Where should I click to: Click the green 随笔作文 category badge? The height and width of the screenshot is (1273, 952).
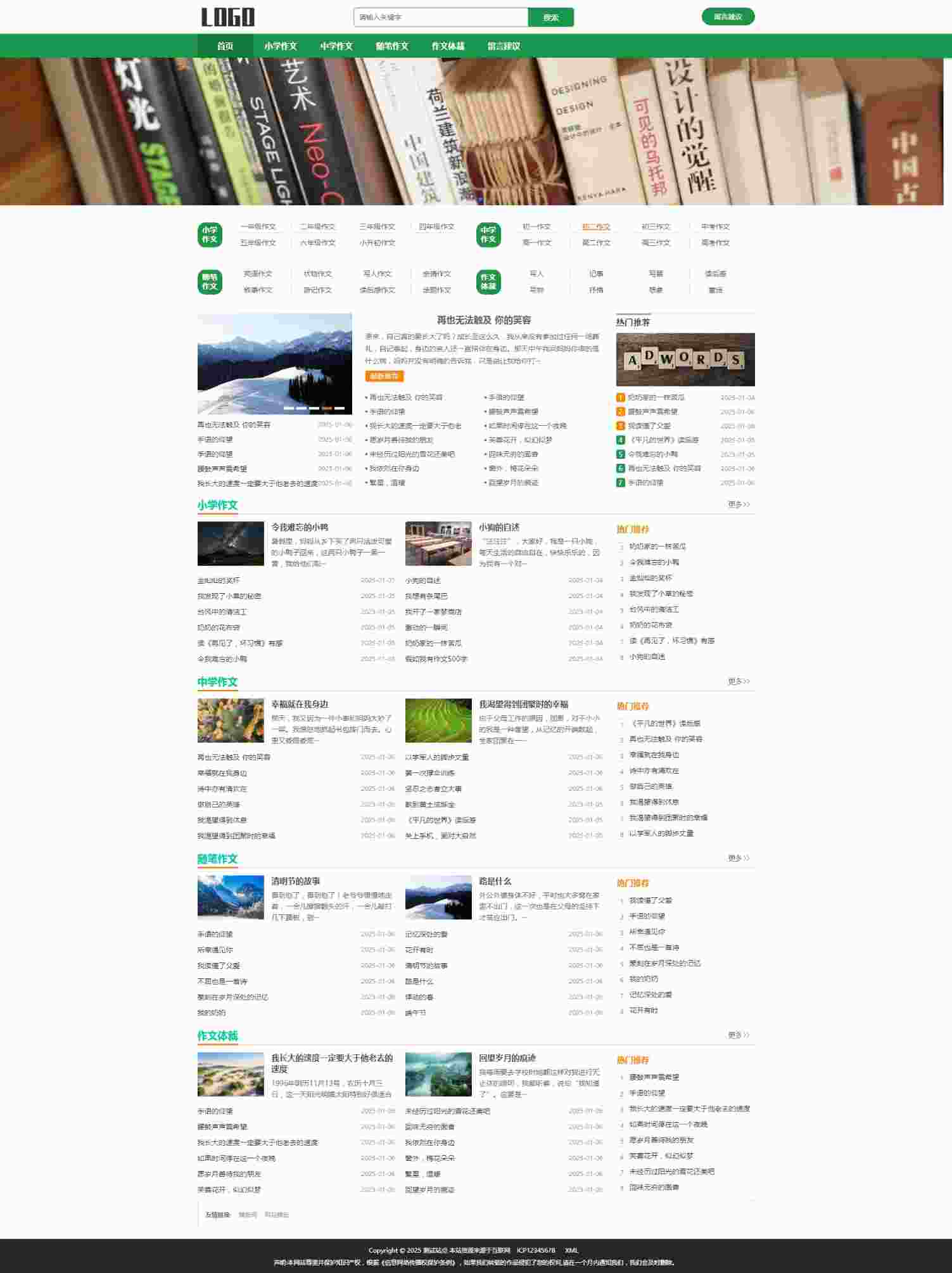(210, 282)
